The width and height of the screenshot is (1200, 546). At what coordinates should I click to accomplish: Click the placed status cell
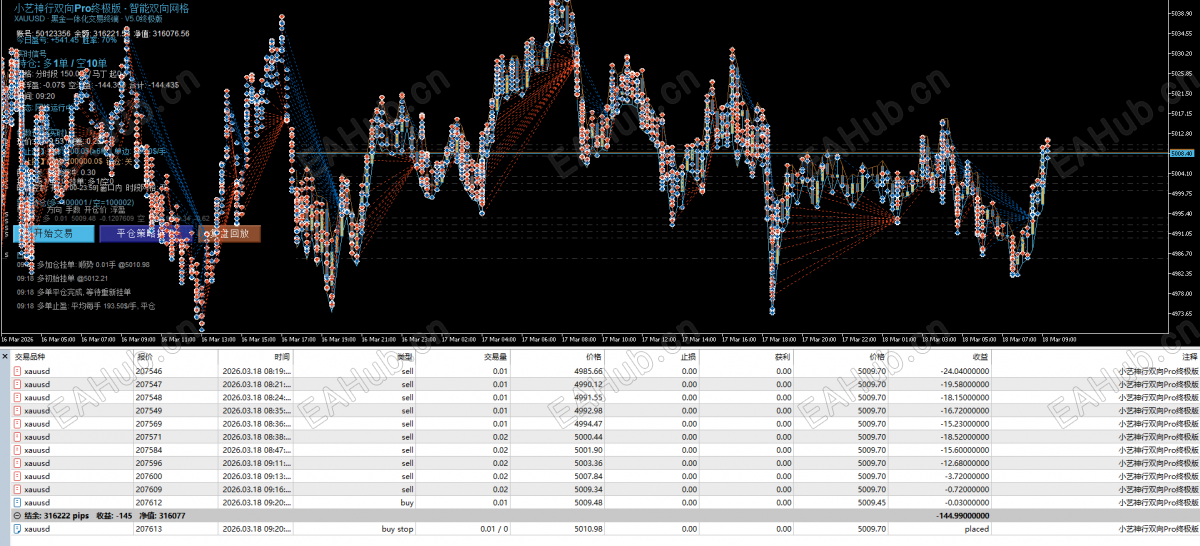[x=975, y=528]
